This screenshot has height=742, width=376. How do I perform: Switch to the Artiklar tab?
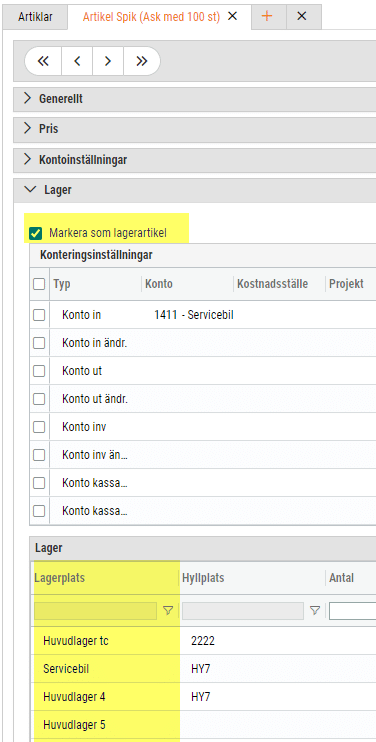(35, 17)
